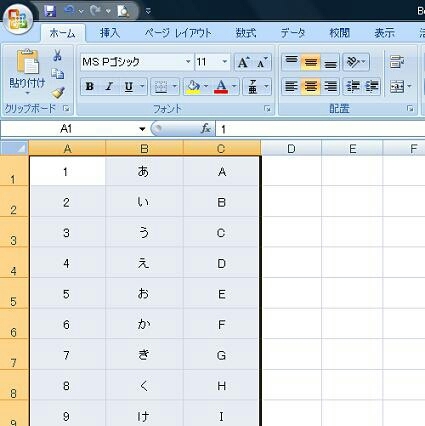Click the Cut scissors icon
The width and height of the screenshot is (425, 426).
click(57, 56)
